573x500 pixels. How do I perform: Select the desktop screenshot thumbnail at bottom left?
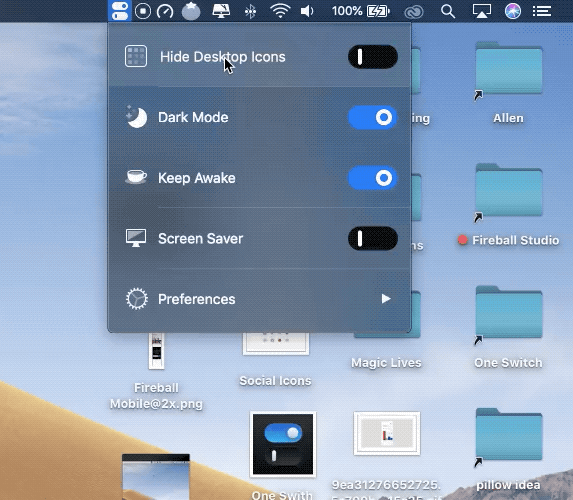[156, 477]
